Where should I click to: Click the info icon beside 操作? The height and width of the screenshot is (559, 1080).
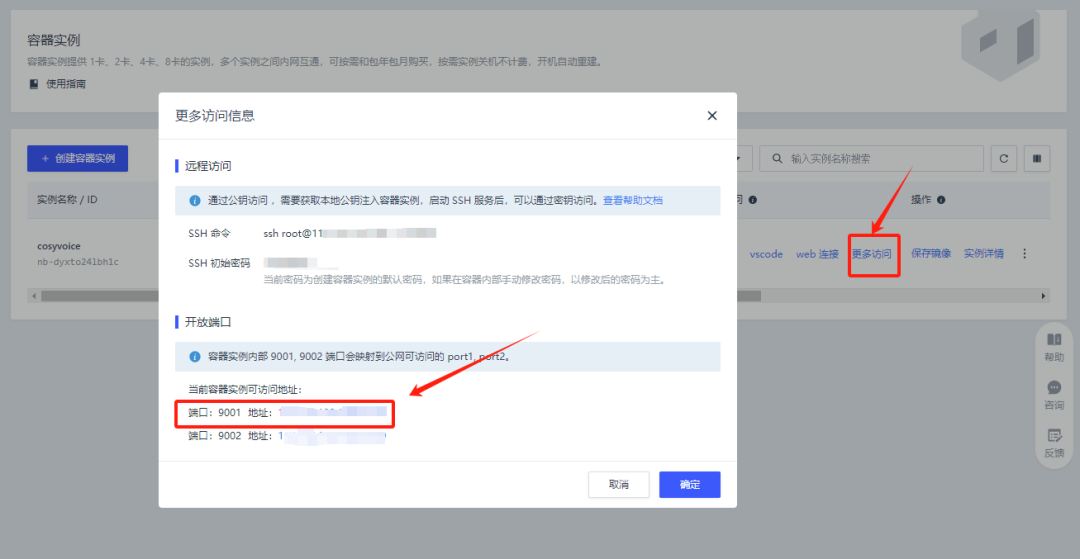941,200
